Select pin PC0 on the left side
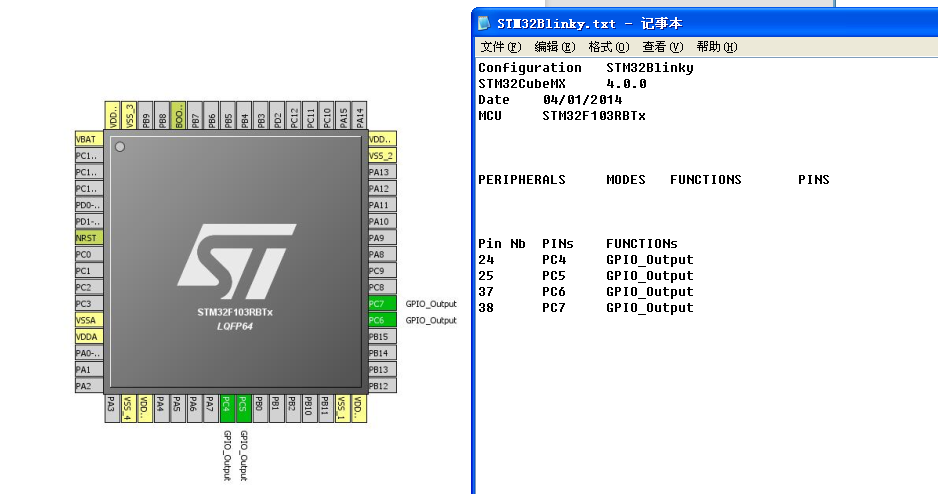The width and height of the screenshot is (938, 494). point(89,254)
